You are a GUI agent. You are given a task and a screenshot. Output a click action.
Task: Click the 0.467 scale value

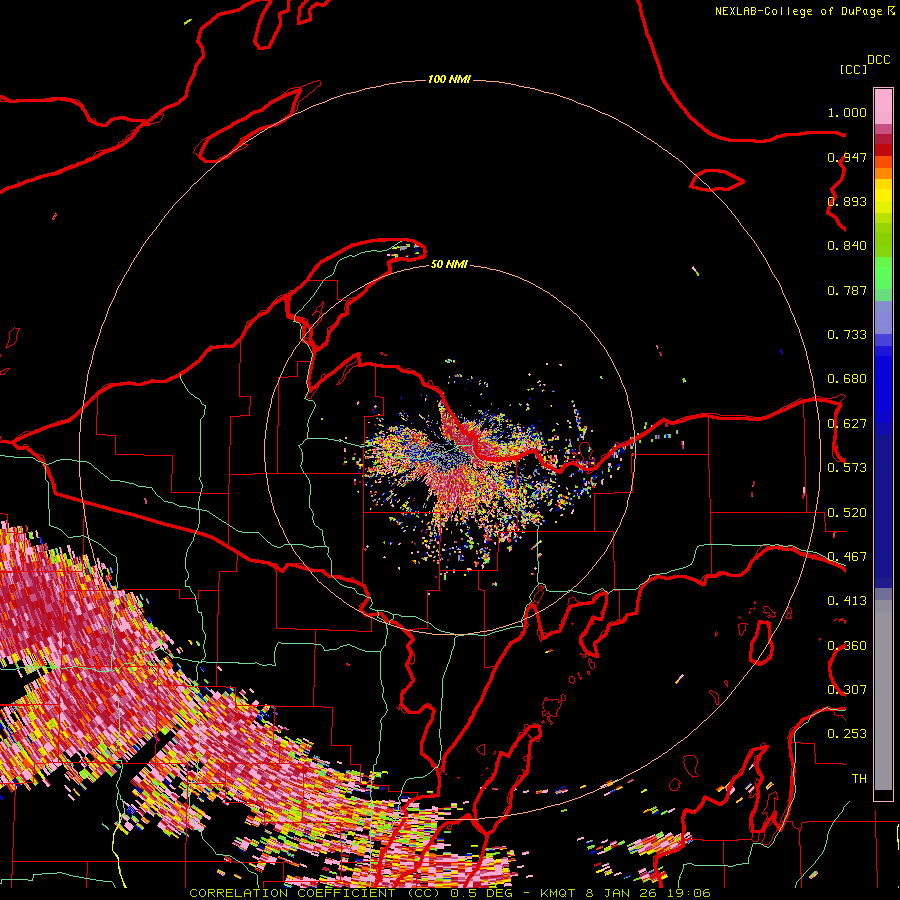847,557
